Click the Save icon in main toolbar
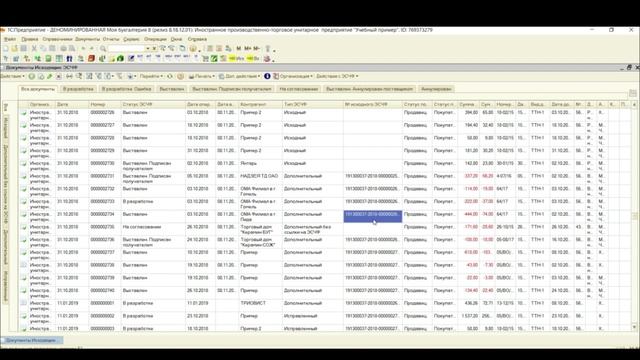 click(x=24, y=49)
